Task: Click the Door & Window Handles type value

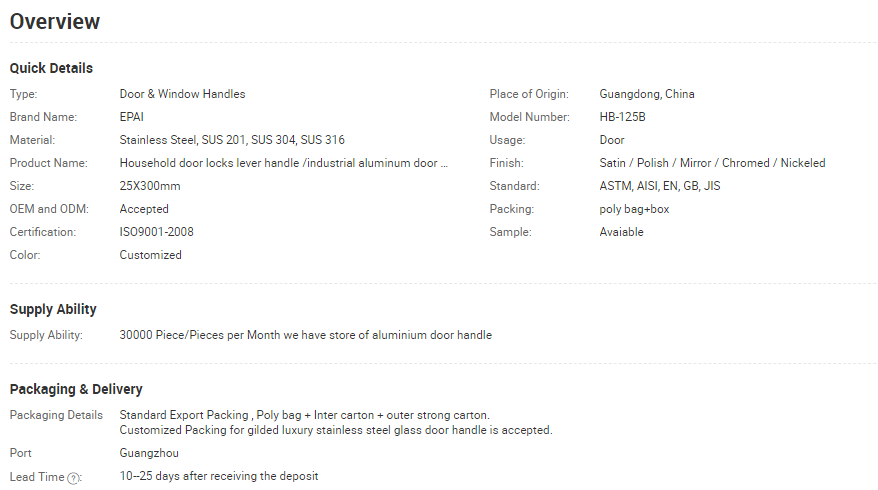Action: pyautogui.click(x=182, y=94)
